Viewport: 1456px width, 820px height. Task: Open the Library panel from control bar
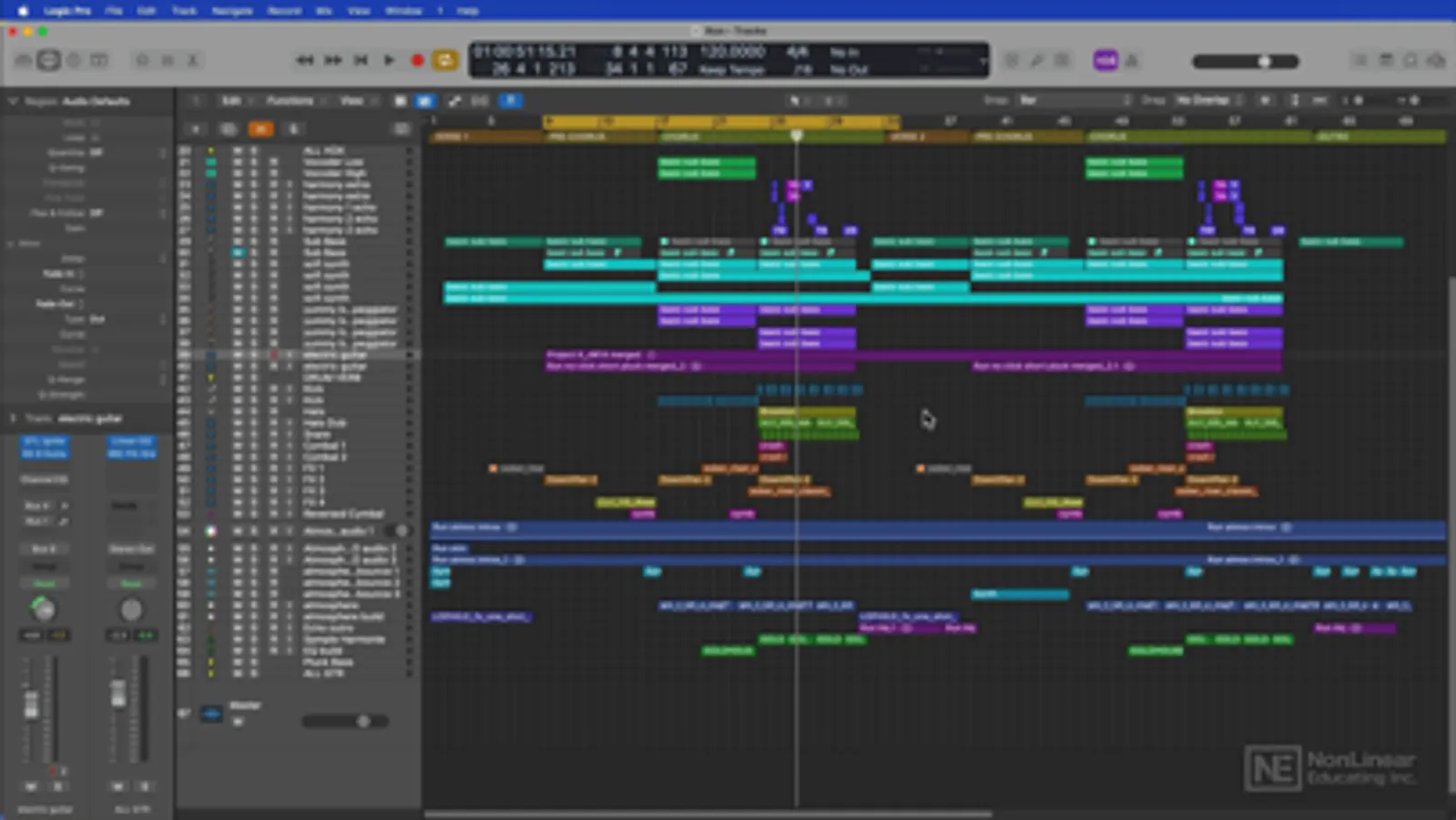pyautogui.click(x=23, y=60)
